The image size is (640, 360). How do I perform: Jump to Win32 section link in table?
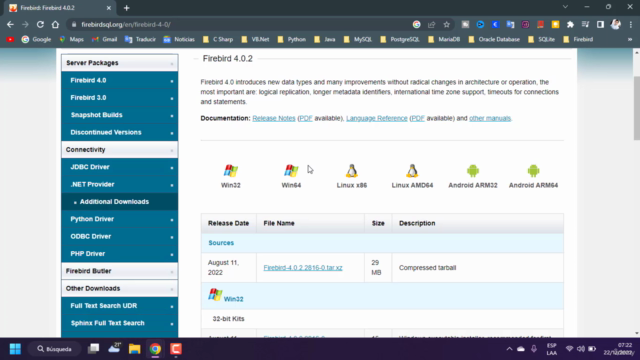pyautogui.click(x=233, y=299)
